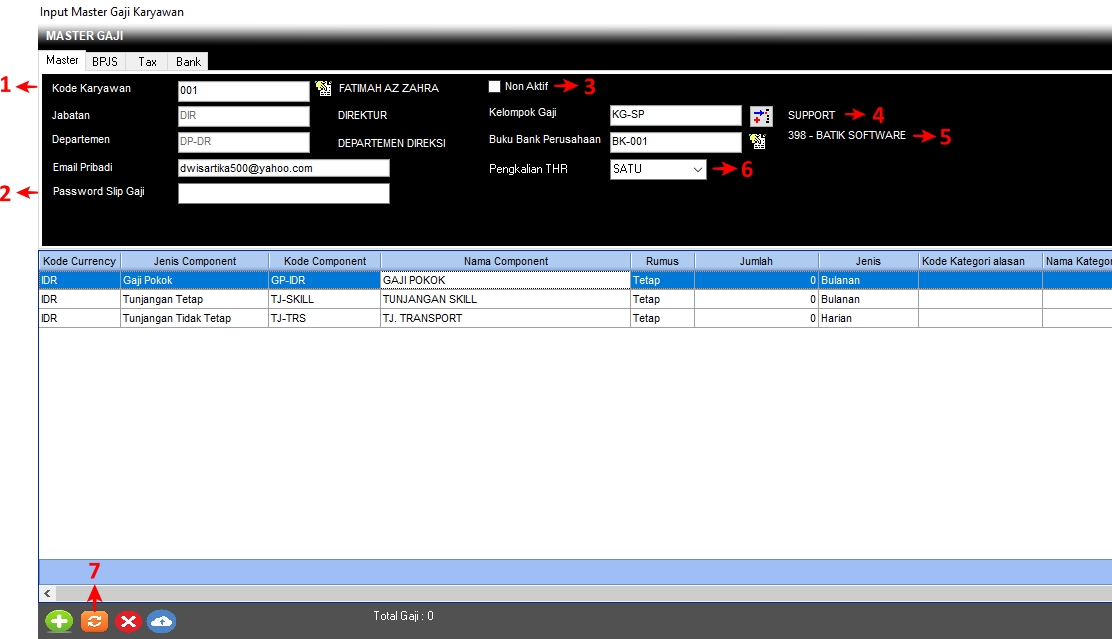Click the Nama Component column header
The width and height of the screenshot is (1112, 639).
pyautogui.click(x=505, y=261)
